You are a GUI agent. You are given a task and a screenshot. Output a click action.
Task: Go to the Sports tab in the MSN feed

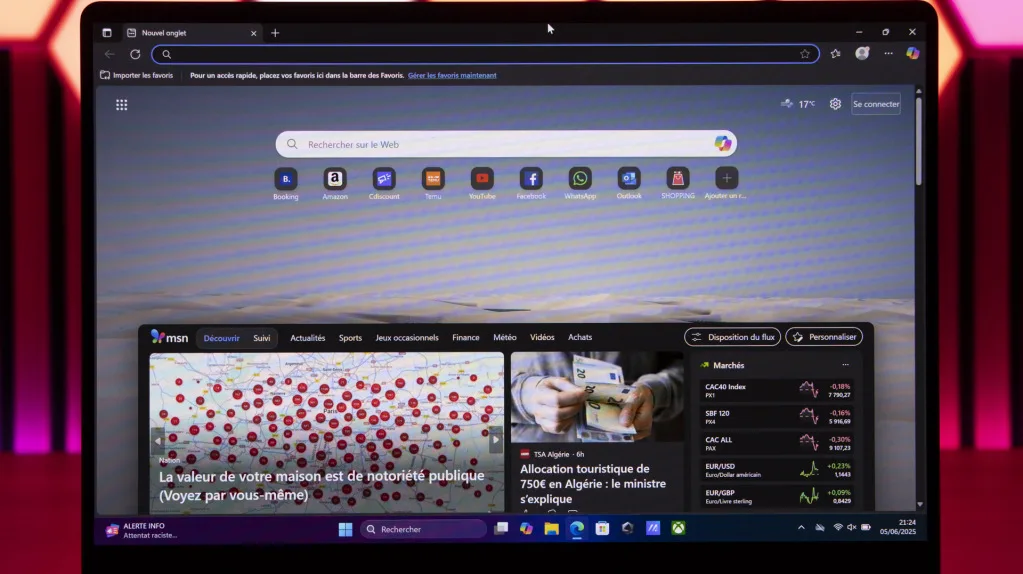[x=350, y=338]
